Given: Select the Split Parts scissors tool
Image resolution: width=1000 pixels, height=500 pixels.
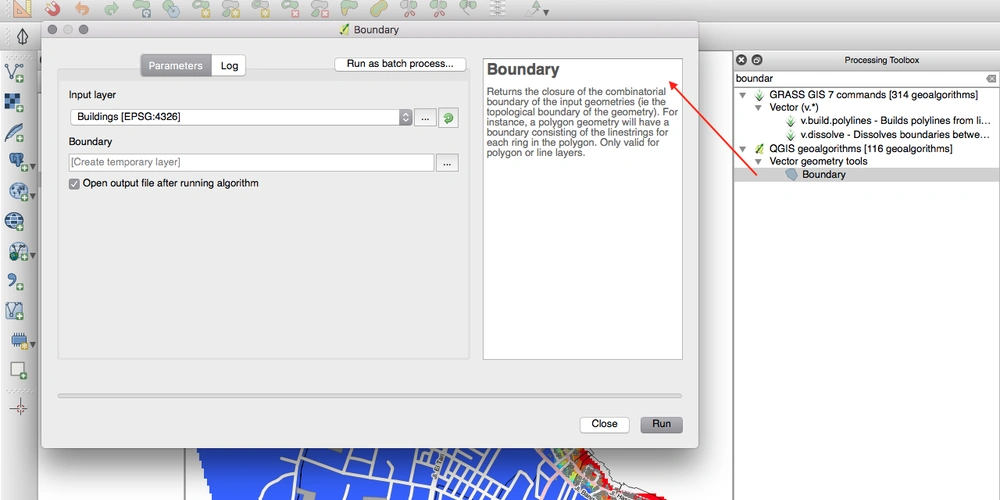Looking at the screenshot, I should point(438,8).
